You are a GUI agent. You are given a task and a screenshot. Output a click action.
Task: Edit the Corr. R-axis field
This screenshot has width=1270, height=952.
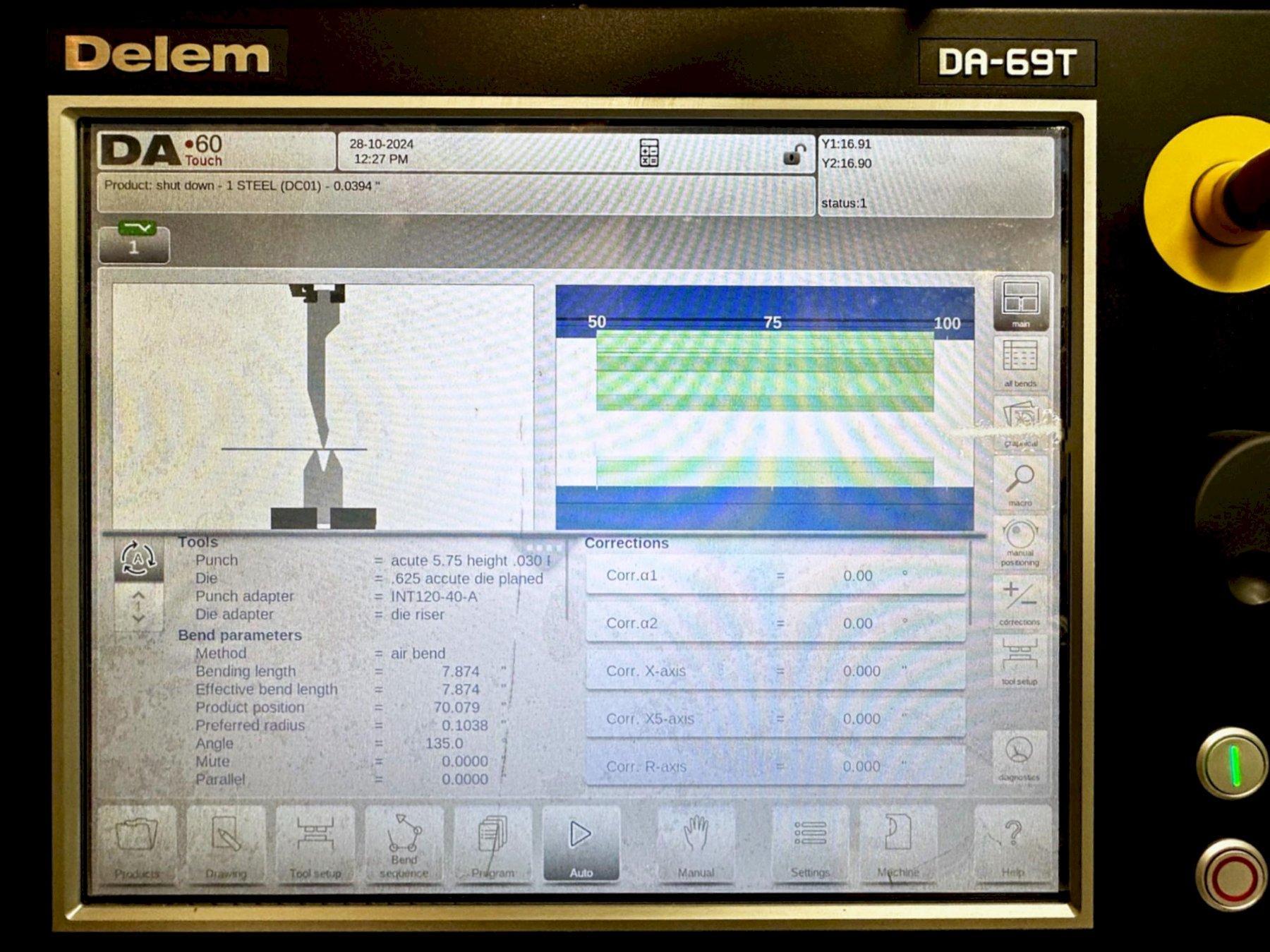[775, 766]
